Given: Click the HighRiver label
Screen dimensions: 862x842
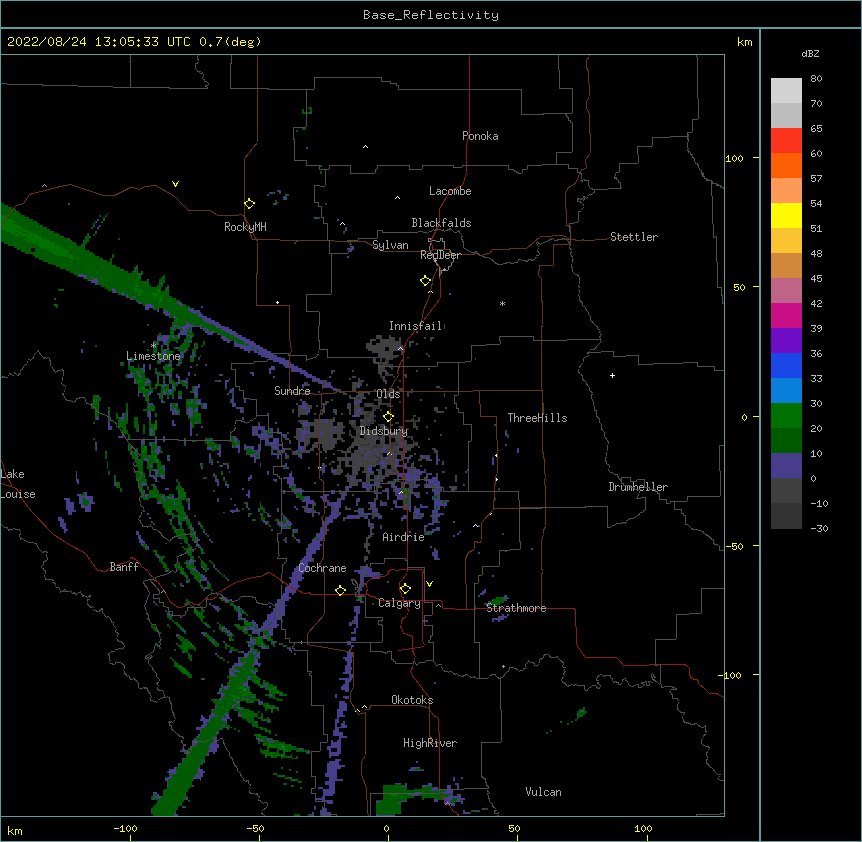Looking at the screenshot, I should [x=430, y=743].
